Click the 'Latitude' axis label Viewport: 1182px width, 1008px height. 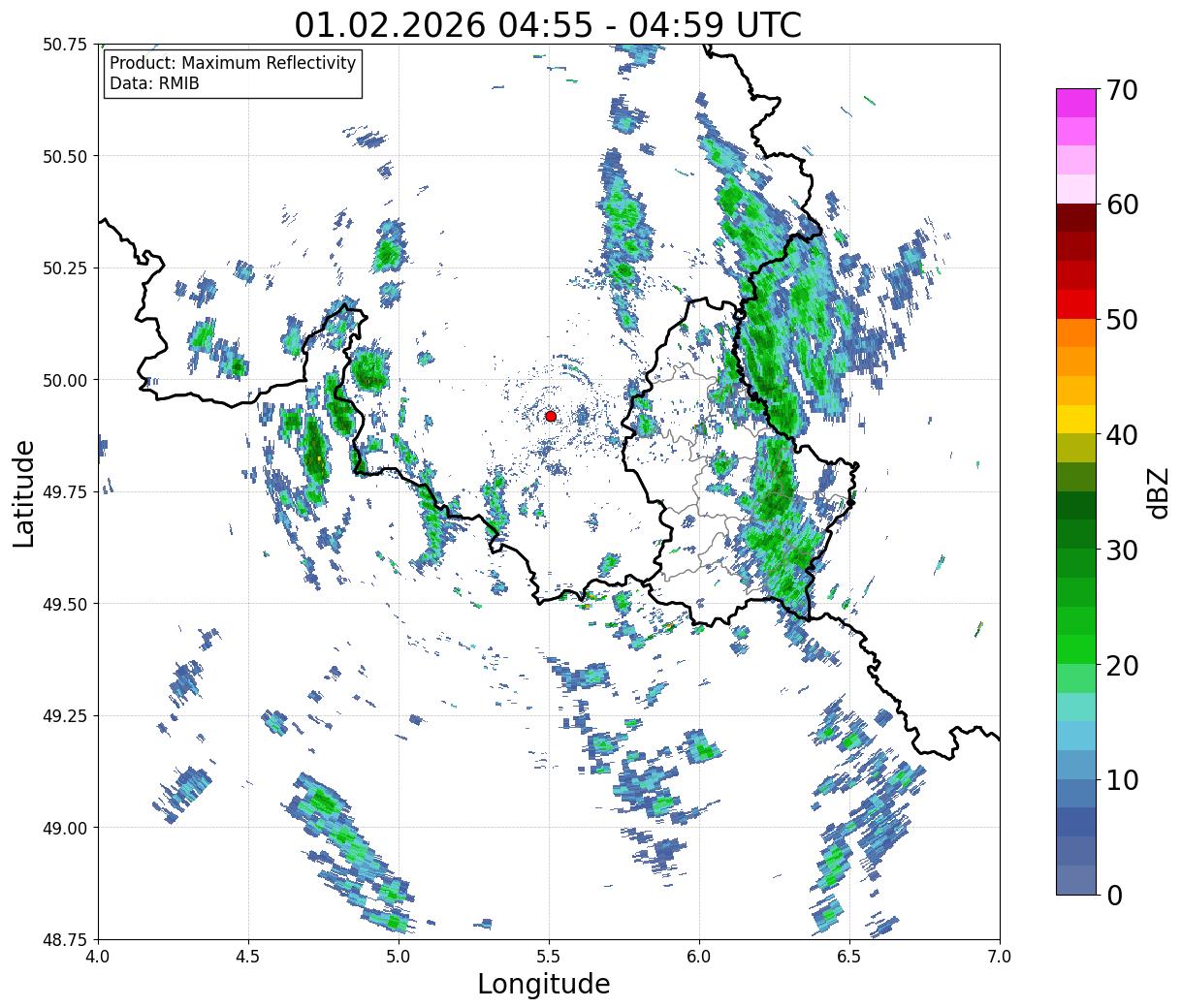pyautogui.click(x=24, y=492)
